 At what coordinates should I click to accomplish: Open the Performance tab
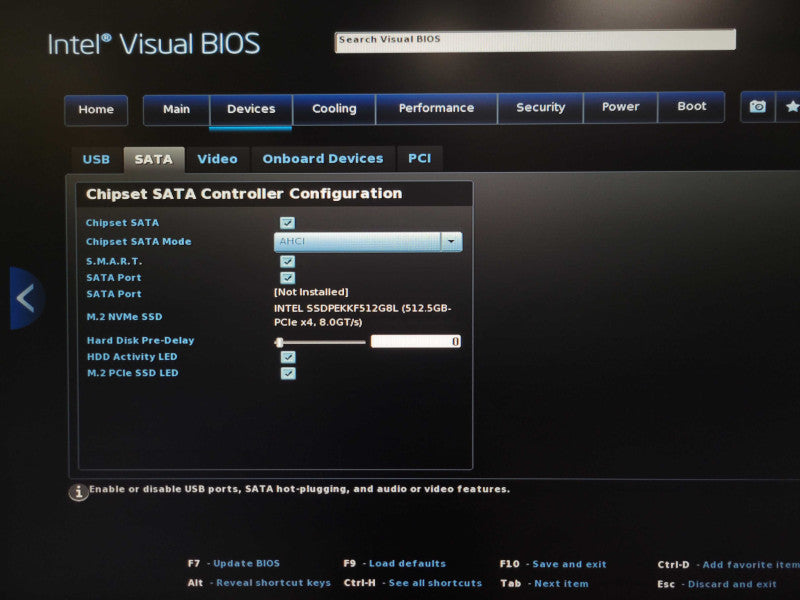click(x=436, y=108)
